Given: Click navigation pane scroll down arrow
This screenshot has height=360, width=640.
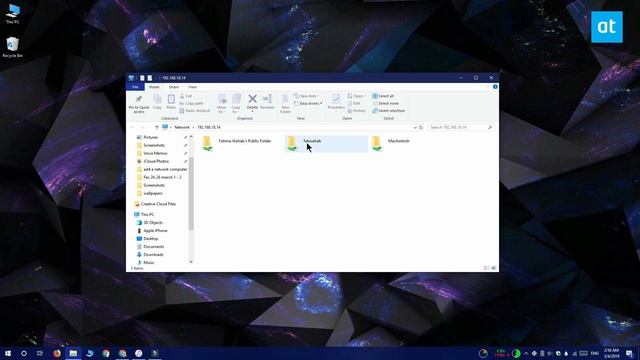Looking at the screenshot, I should point(191,262).
